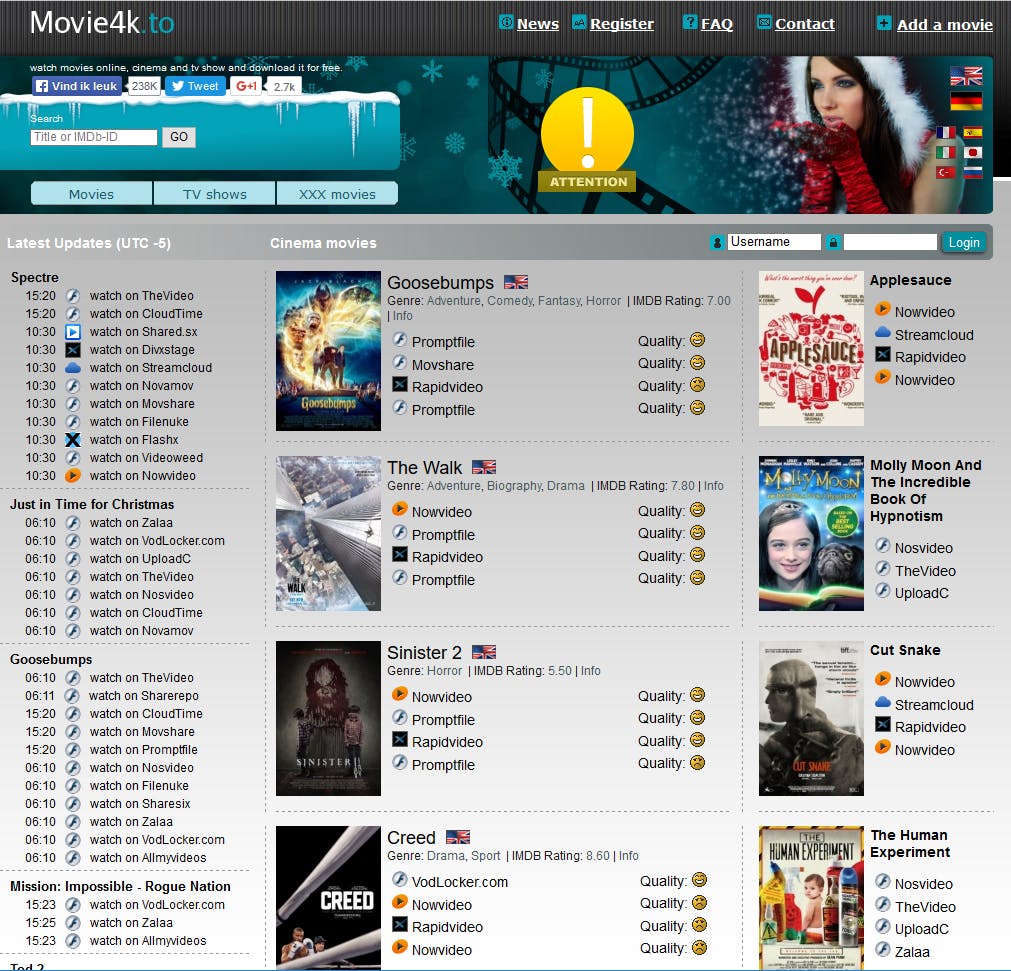The height and width of the screenshot is (971, 1011).
Task: Click the Login button
Action: pyautogui.click(x=964, y=242)
